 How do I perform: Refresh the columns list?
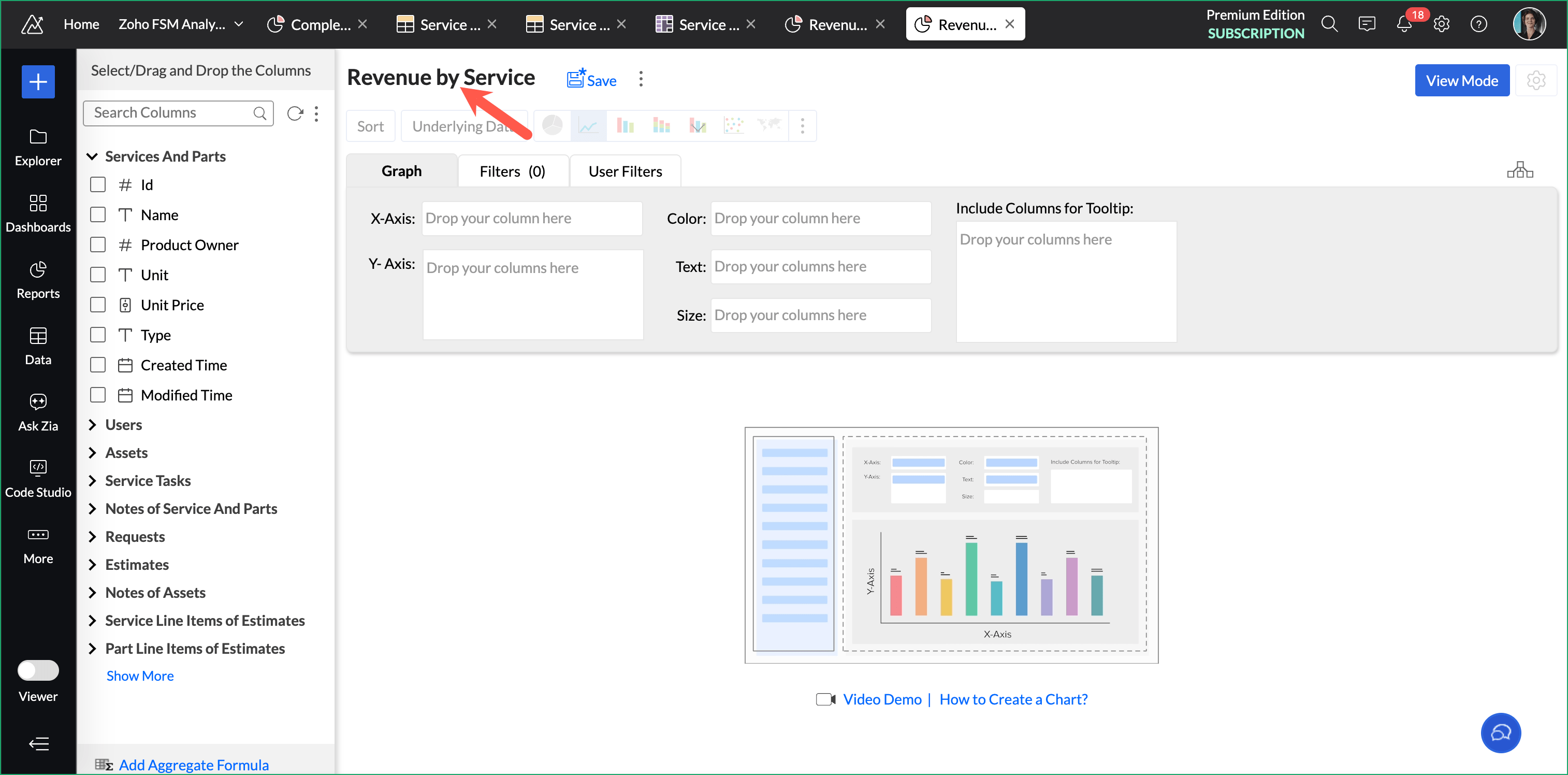(x=295, y=113)
